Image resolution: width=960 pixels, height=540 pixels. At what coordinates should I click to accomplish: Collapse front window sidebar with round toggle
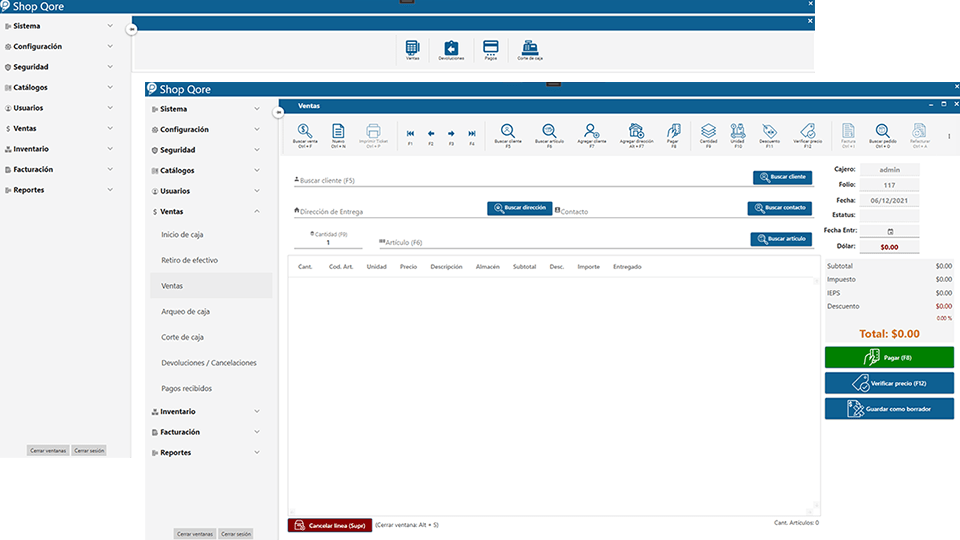(x=279, y=112)
